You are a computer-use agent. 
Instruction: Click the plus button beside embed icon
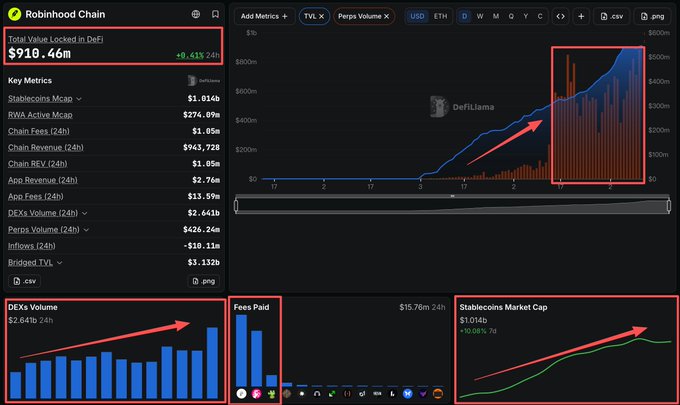click(x=581, y=16)
